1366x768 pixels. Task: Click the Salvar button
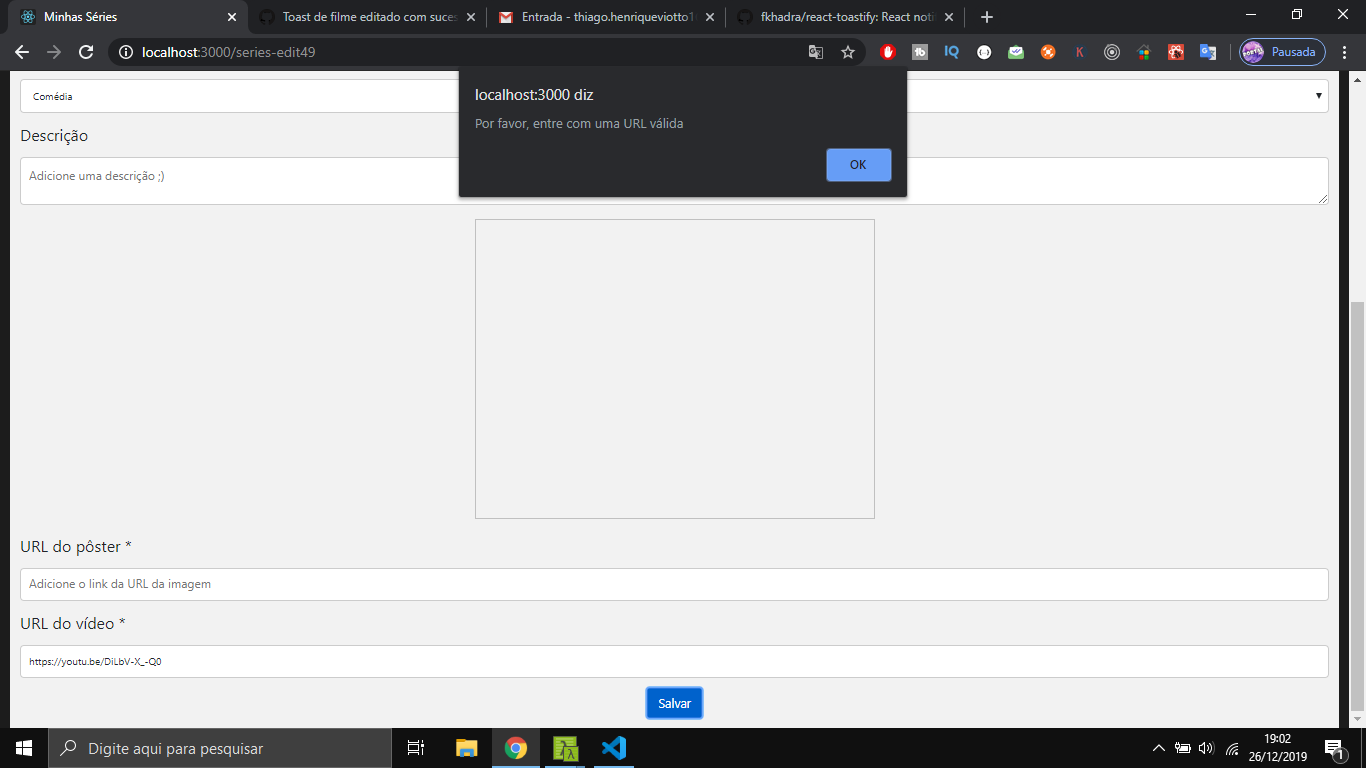(674, 703)
